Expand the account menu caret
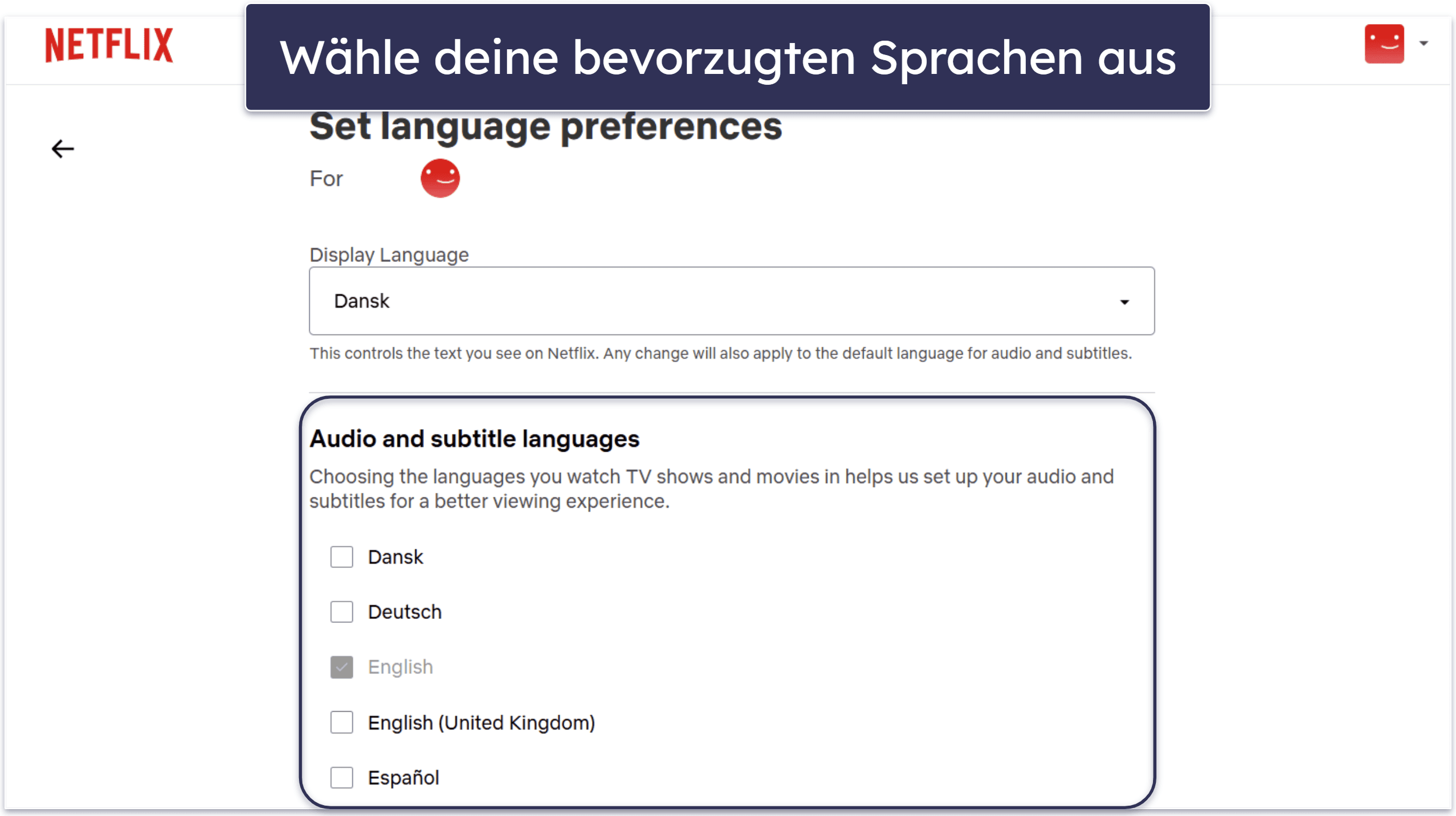The image size is (1456, 816). [x=1423, y=44]
